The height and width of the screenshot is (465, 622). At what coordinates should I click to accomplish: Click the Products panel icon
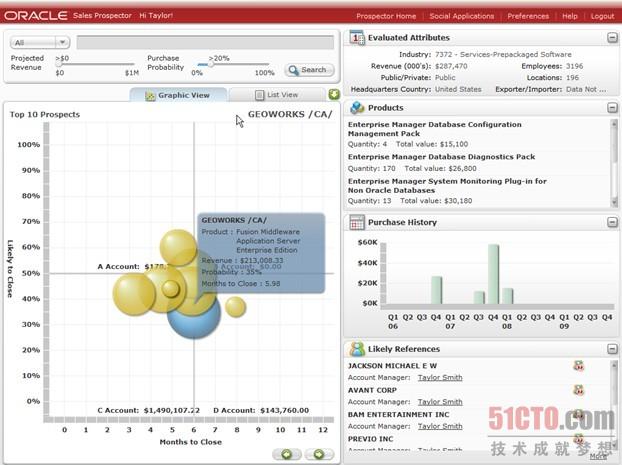coord(357,108)
